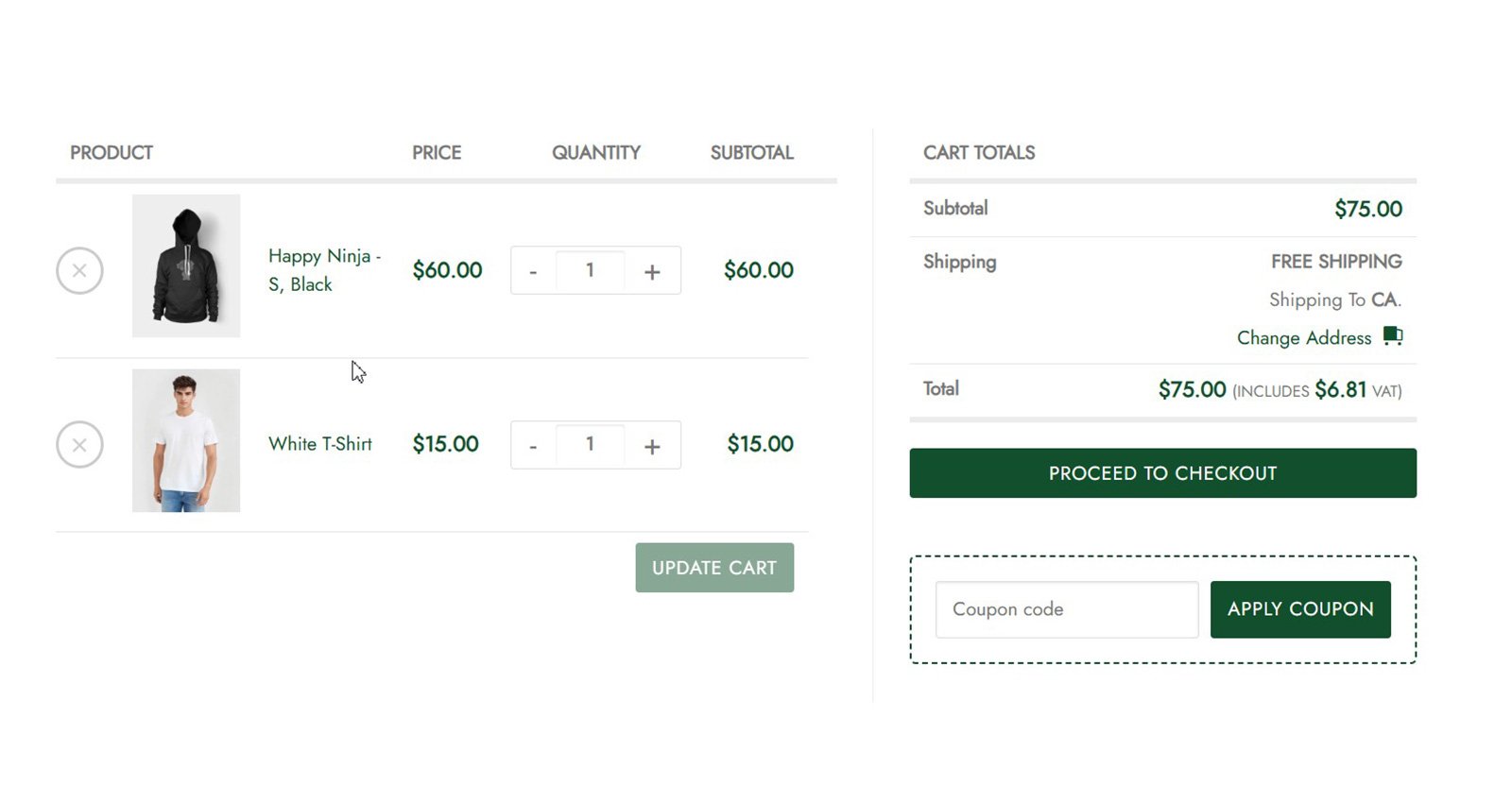Click the truck icon beside Change Address

click(x=1393, y=336)
